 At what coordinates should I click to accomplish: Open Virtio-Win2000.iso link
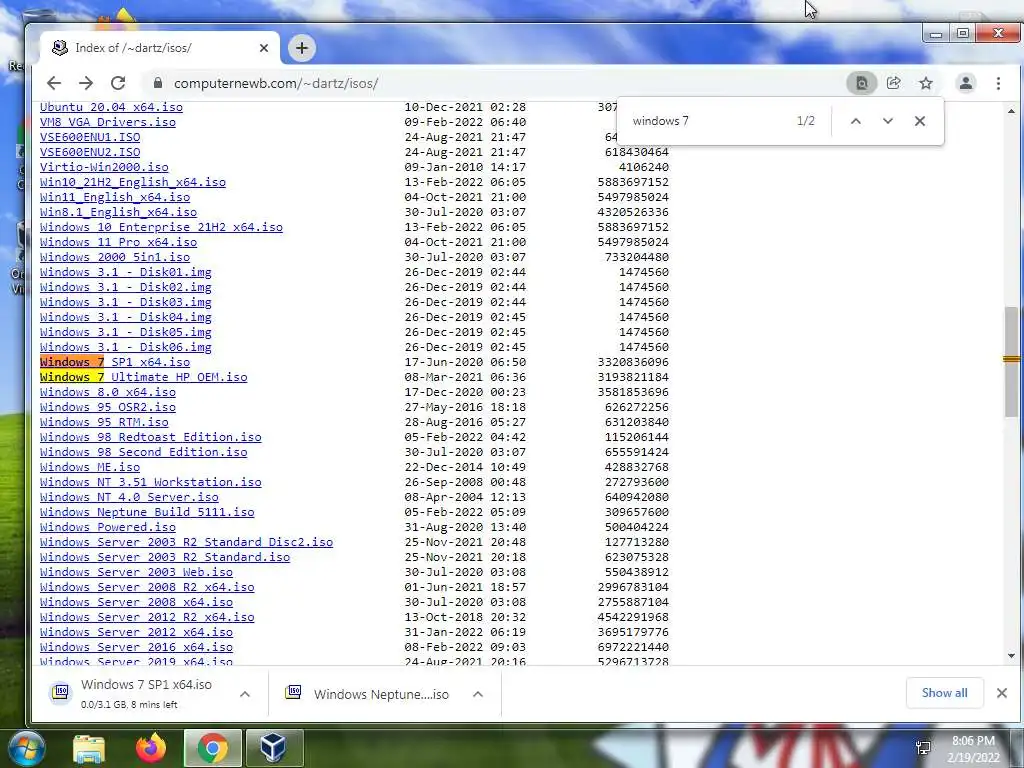104,167
